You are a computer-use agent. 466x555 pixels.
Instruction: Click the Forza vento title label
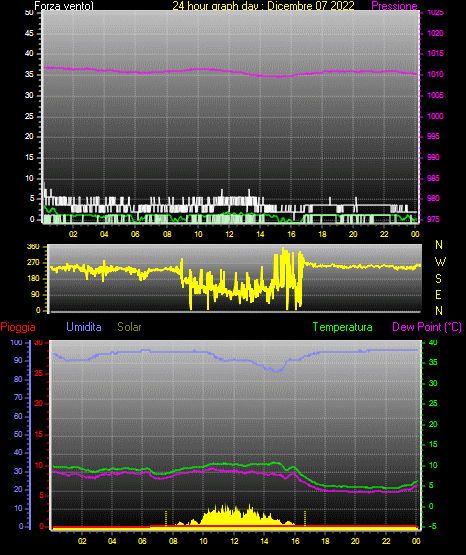click(x=64, y=6)
